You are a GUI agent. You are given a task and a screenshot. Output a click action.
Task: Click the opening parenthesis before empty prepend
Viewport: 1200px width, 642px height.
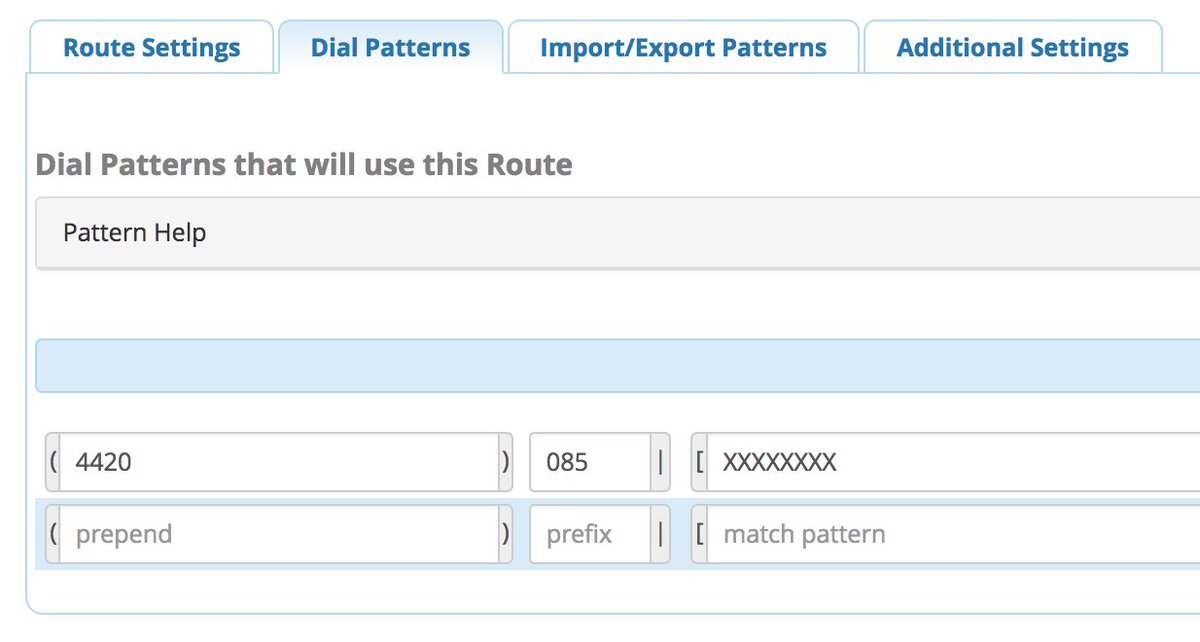52,534
